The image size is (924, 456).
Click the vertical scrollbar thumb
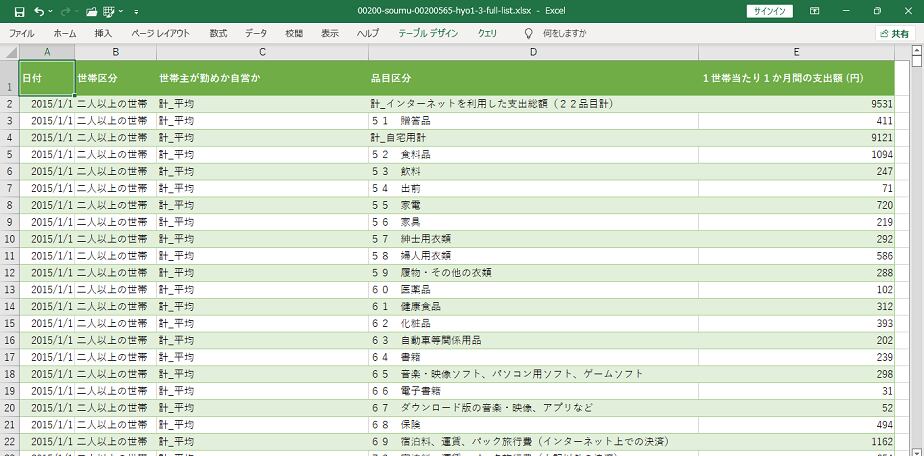[x=916, y=61]
